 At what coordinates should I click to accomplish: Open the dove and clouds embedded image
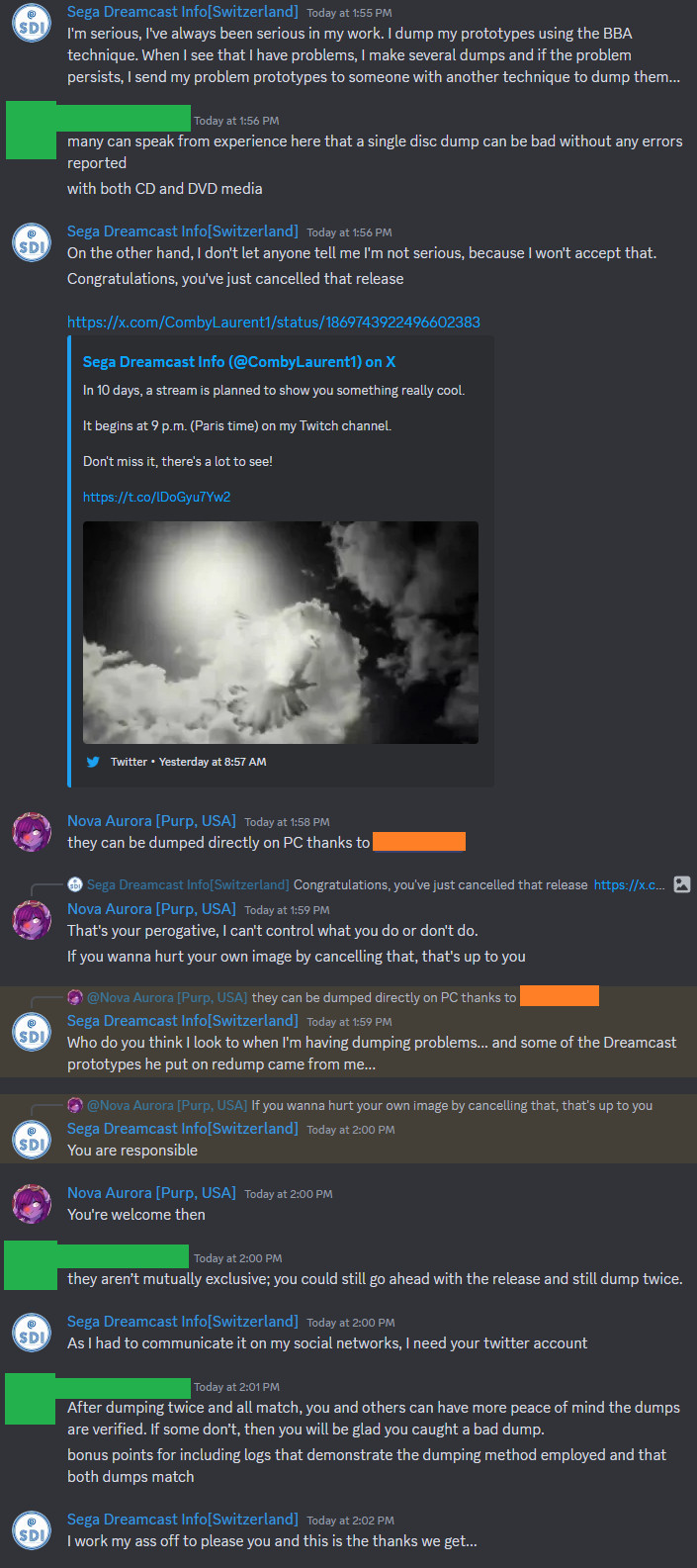pos(281,632)
